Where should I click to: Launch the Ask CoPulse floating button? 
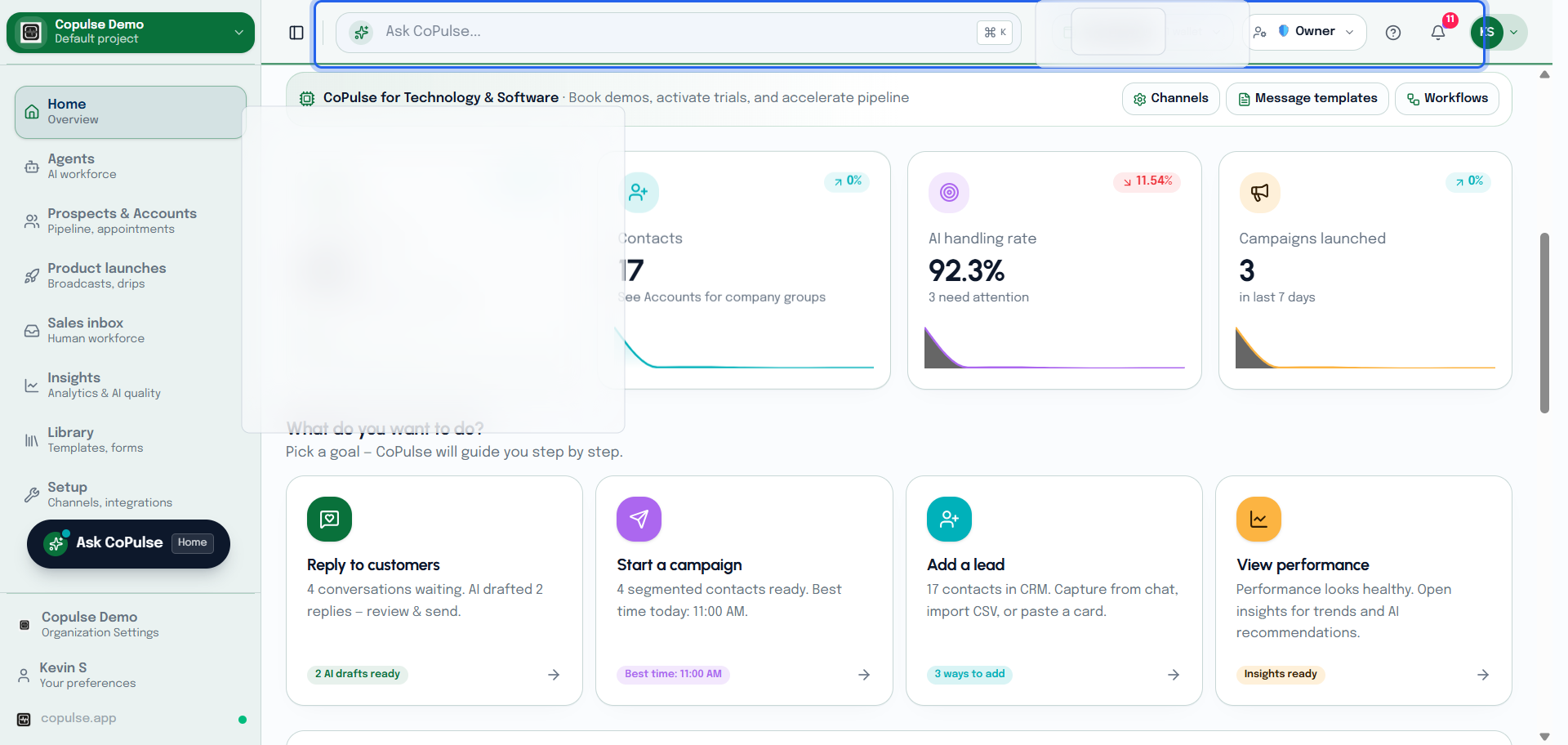pyautogui.click(x=128, y=544)
